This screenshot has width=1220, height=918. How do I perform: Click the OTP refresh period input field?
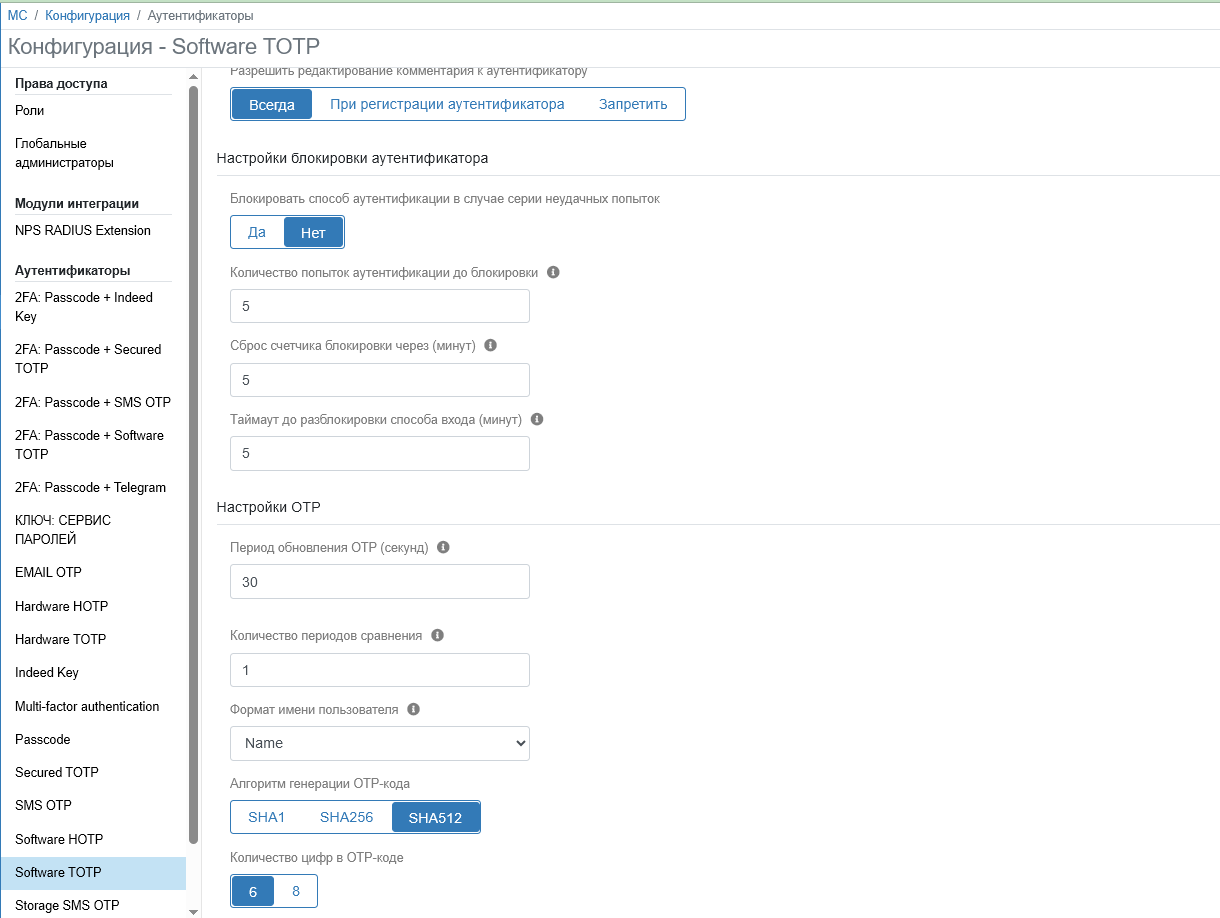380,581
